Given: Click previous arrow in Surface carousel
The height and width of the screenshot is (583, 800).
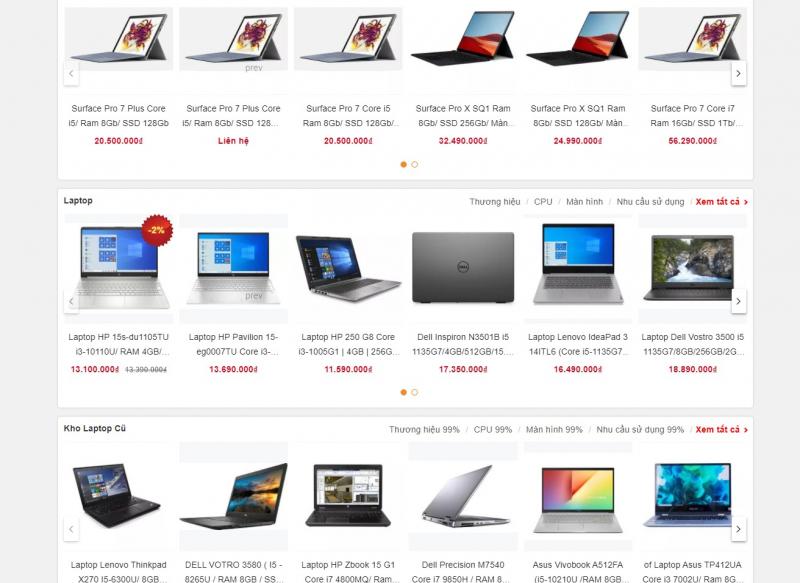Looking at the screenshot, I should click(x=71, y=73).
